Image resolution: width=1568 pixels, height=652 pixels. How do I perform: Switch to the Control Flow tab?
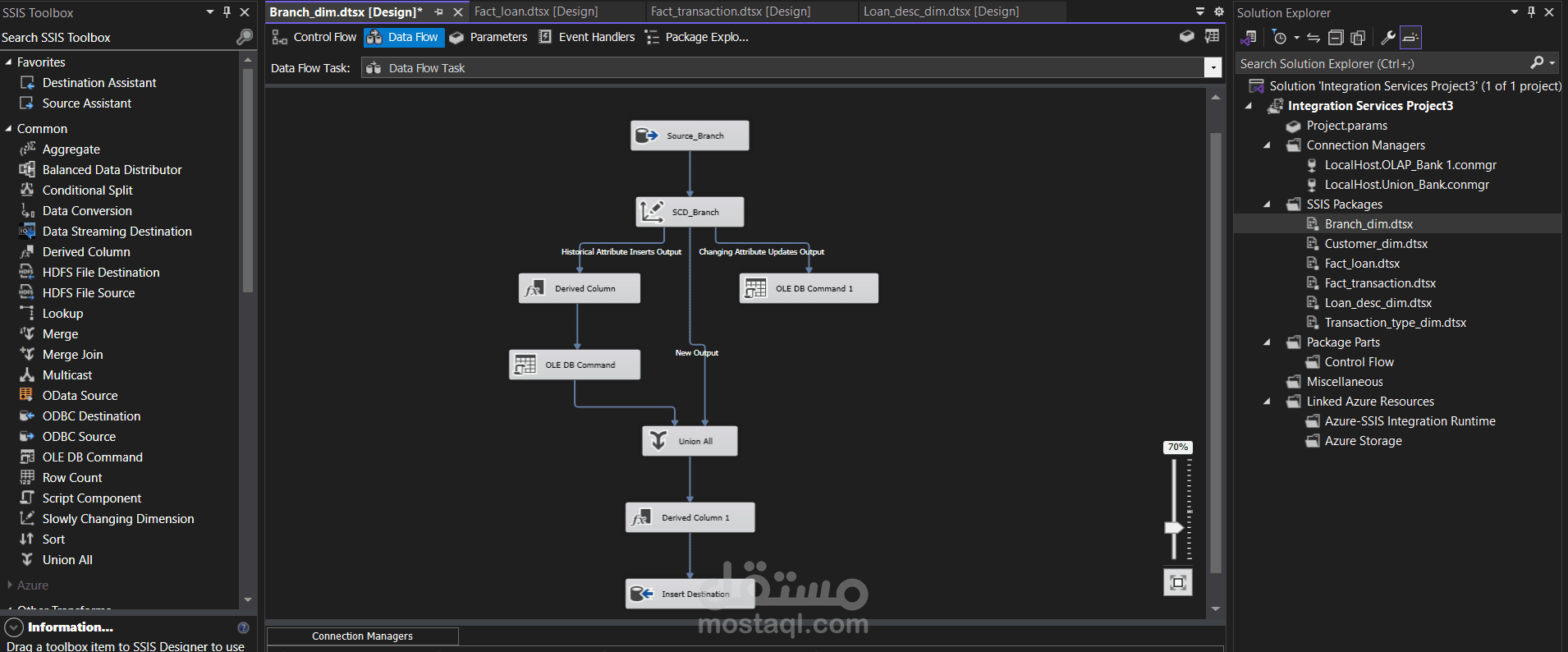[315, 37]
